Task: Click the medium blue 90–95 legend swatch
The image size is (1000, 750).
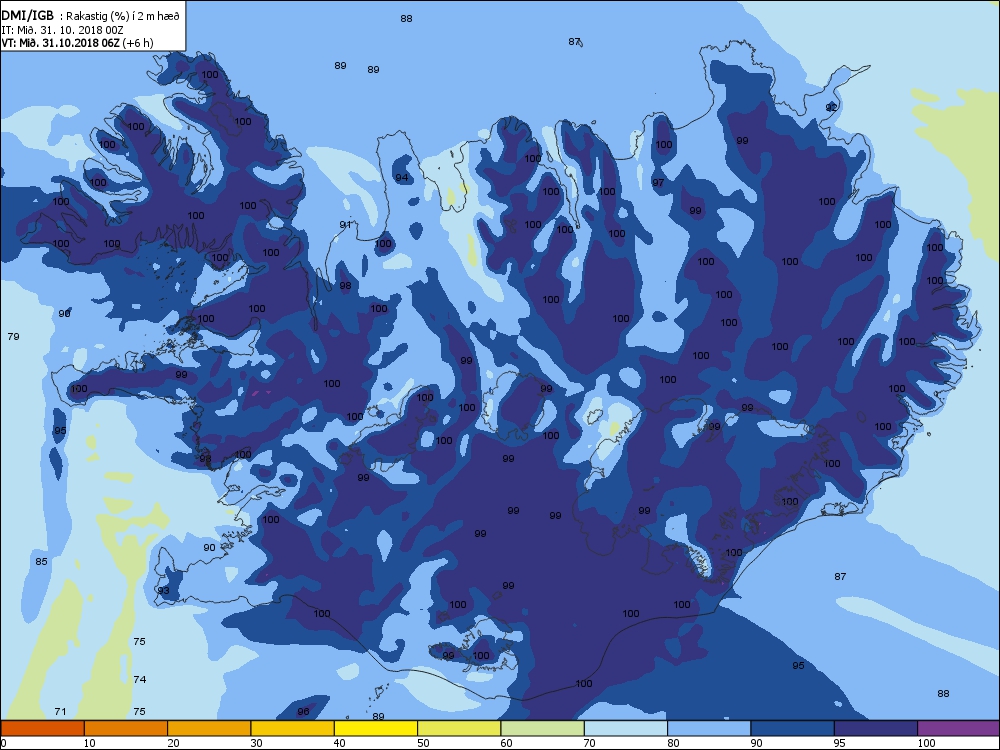Action: (x=793, y=728)
